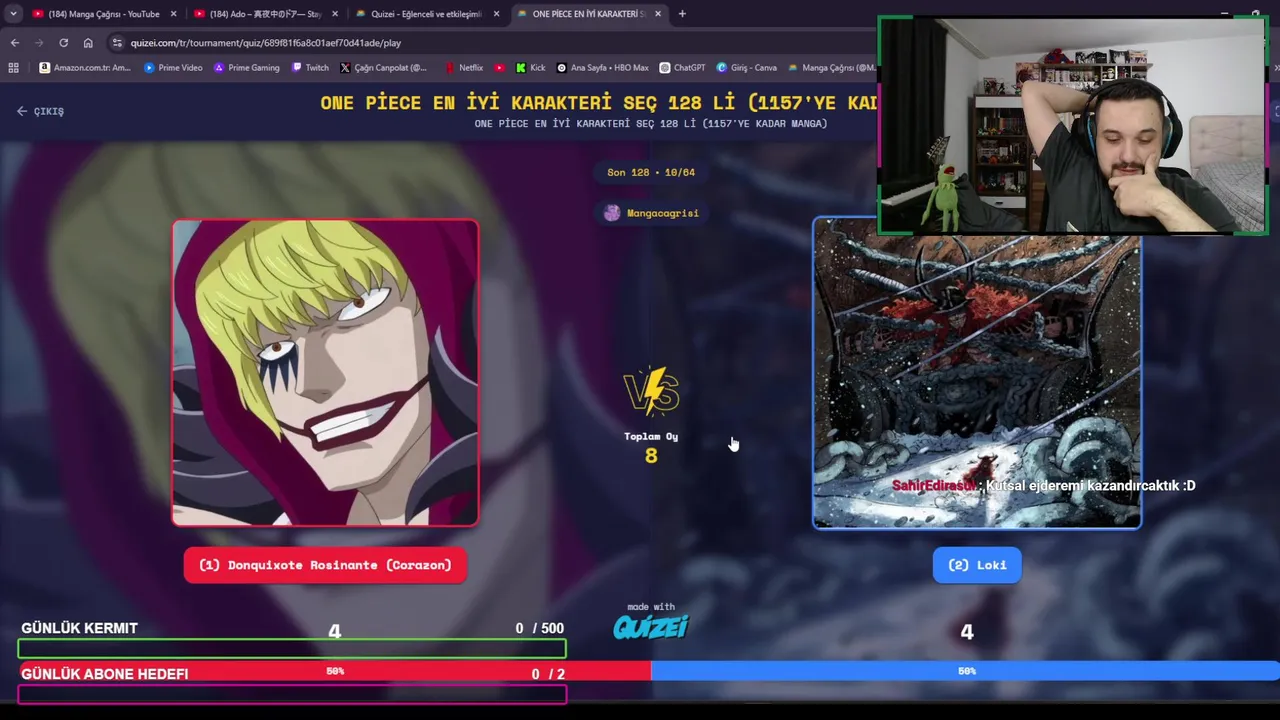Click the webcam overlay video
Screen dimensions: 1280x720
[x=1073, y=126]
